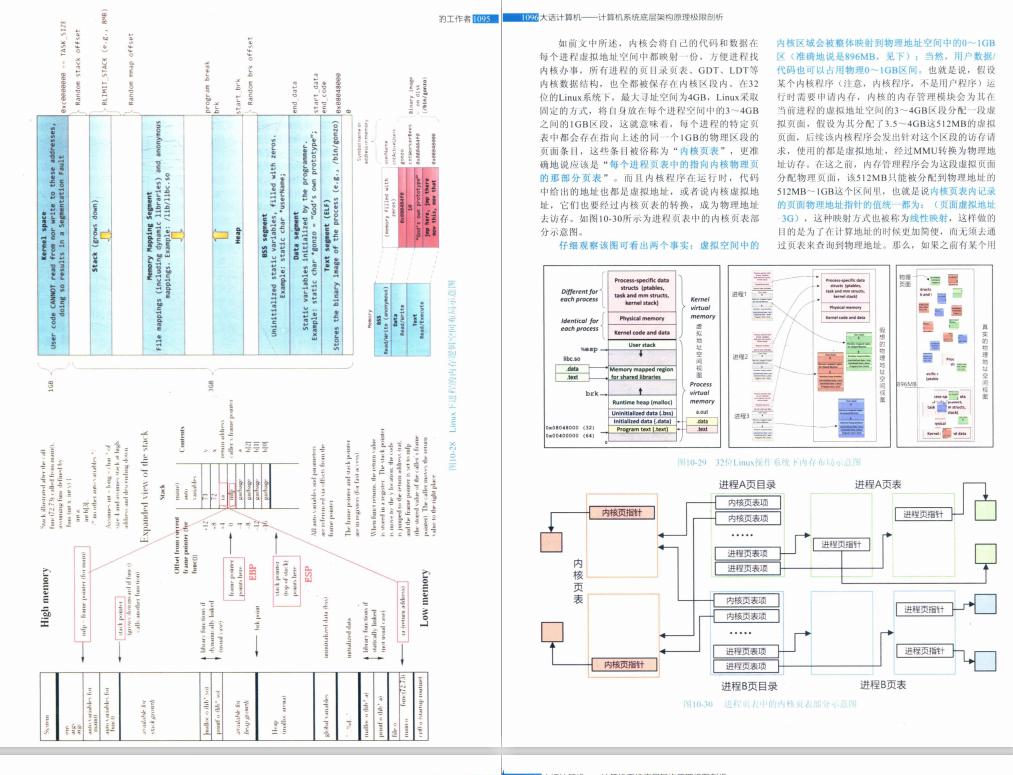Viewport: 1013px width, 775px height.
Task: Click the 'Expanded view of the stack' title
Action: coord(145,486)
